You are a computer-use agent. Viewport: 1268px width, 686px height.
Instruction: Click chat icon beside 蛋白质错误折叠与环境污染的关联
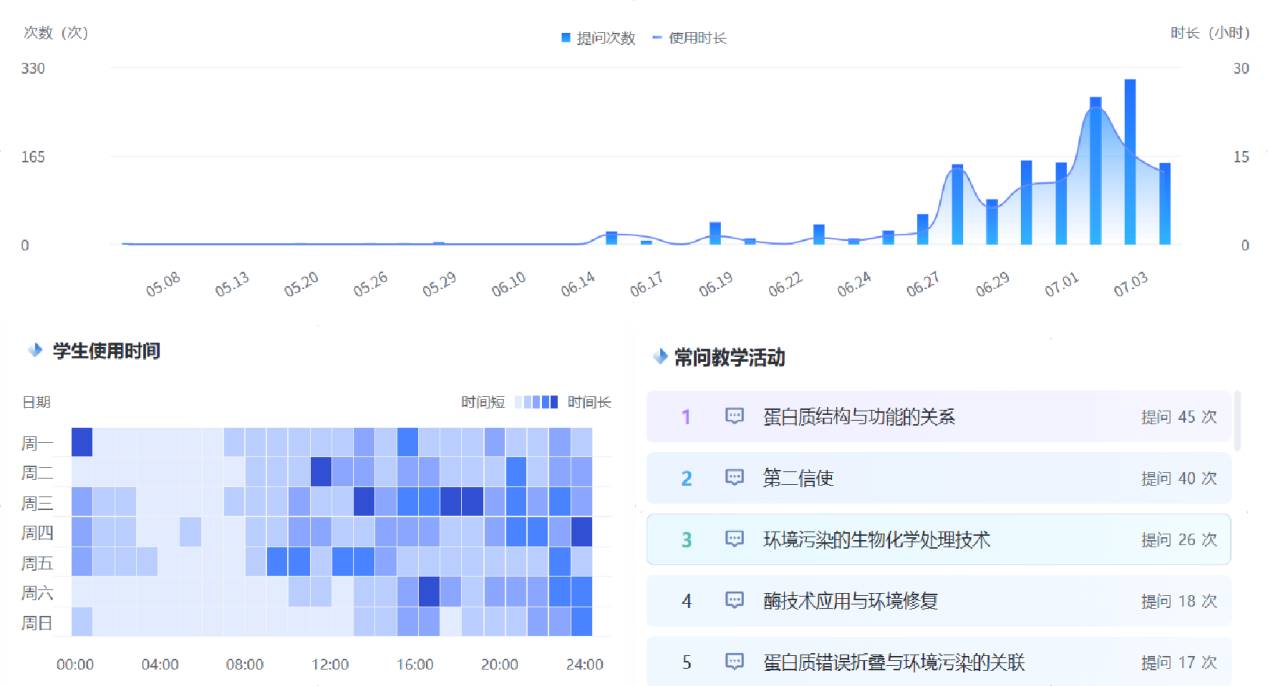coord(735,662)
